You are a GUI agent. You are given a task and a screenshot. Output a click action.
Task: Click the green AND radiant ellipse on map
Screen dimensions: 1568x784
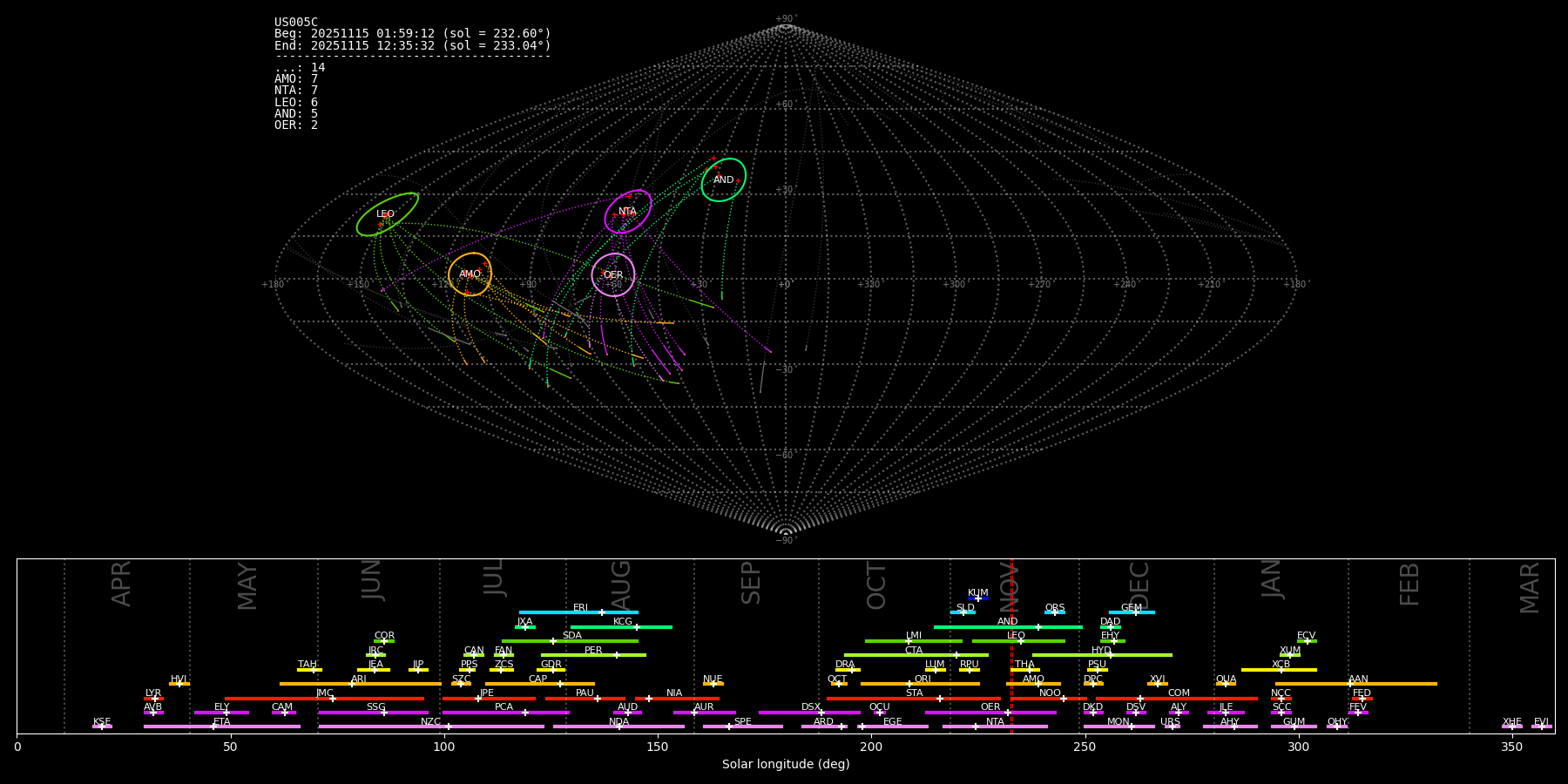pyautogui.click(x=724, y=180)
